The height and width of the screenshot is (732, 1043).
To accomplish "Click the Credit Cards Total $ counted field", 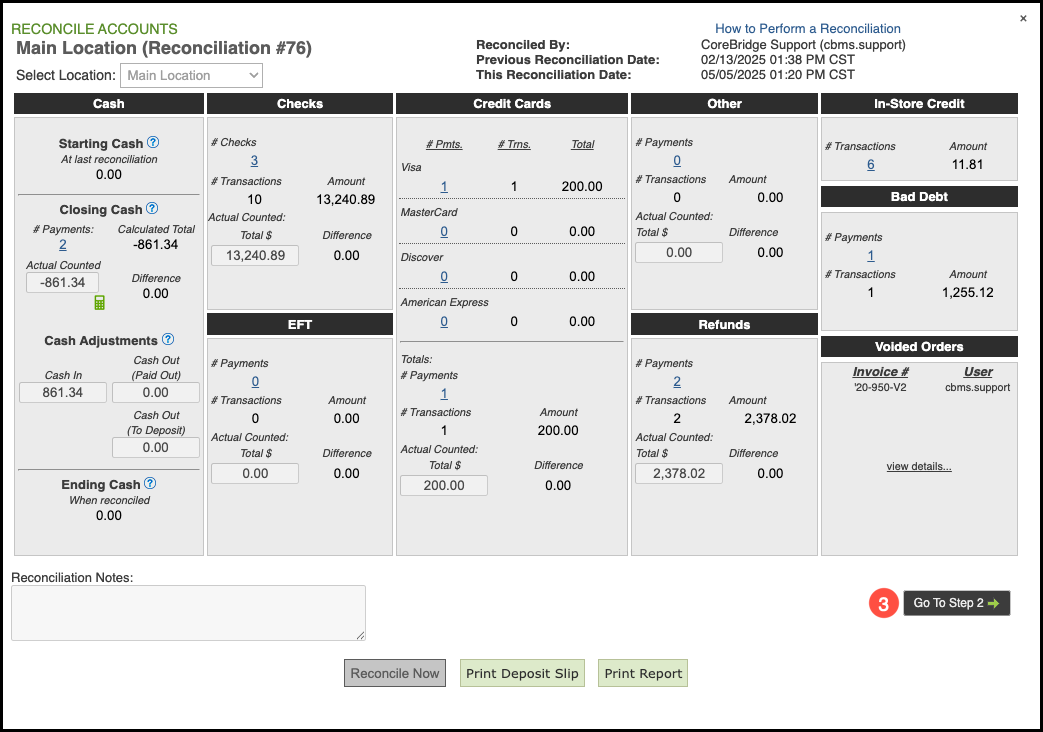I will pos(444,486).
